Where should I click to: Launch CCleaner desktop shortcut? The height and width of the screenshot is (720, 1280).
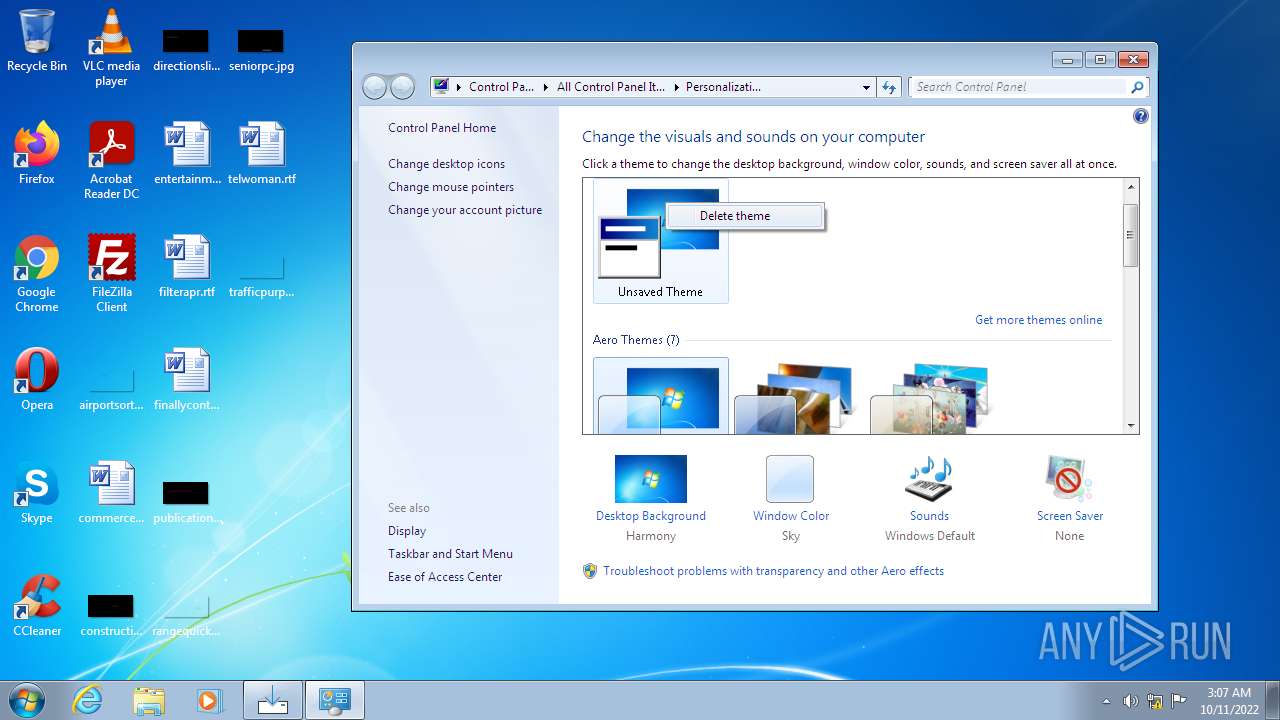pos(37,605)
